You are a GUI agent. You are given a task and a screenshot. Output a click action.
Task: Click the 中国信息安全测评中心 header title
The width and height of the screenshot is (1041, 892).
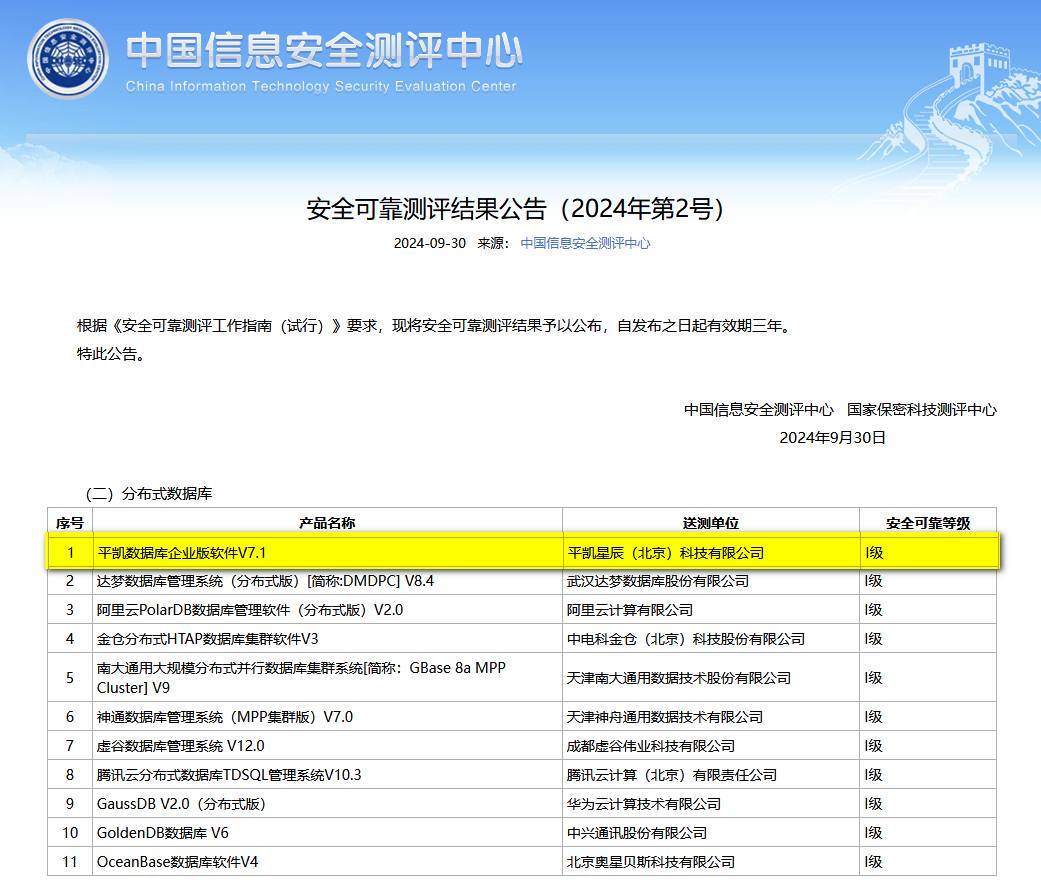point(324,50)
